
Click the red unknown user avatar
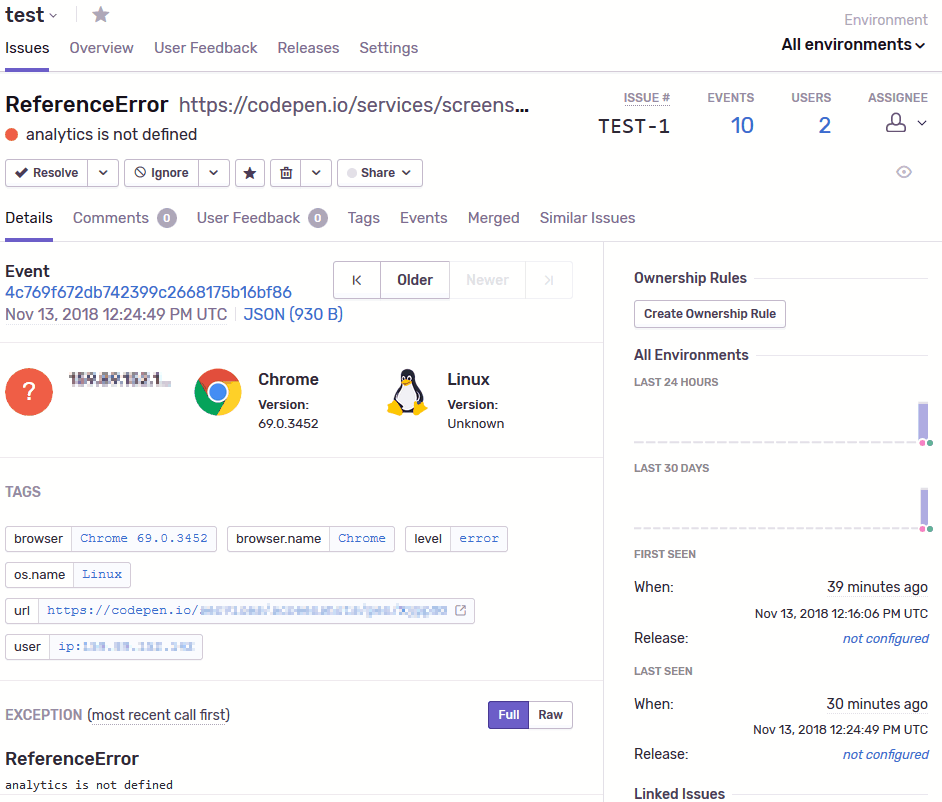pos(29,391)
